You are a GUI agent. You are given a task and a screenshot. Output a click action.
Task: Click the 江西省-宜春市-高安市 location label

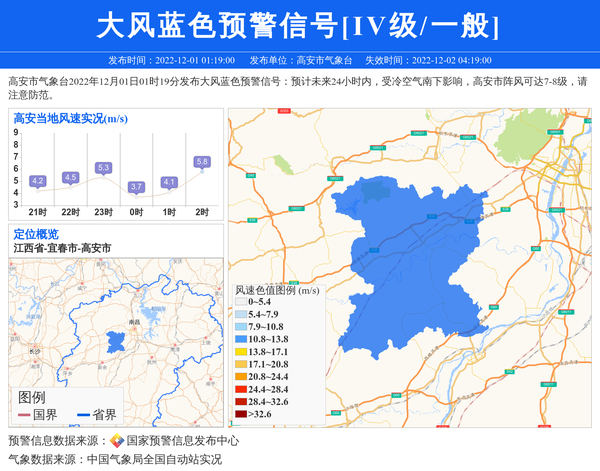point(62,248)
